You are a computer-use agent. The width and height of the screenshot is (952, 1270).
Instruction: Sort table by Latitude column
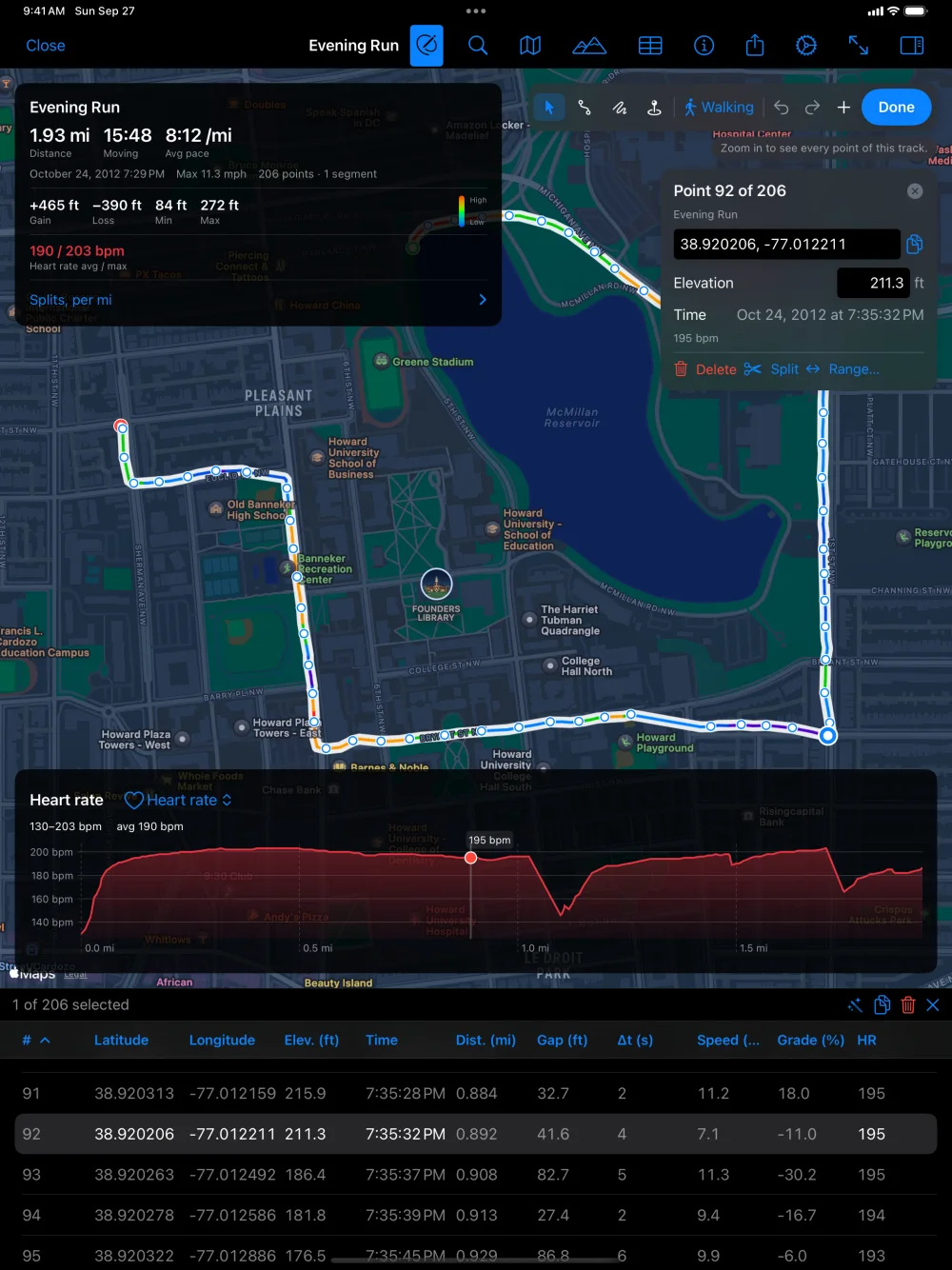121,1041
